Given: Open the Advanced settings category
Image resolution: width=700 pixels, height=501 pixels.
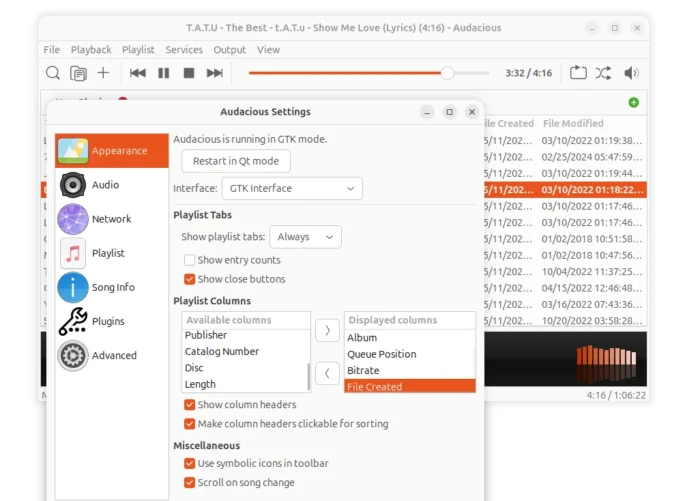Looking at the screenshot, I should pos(112,355).
